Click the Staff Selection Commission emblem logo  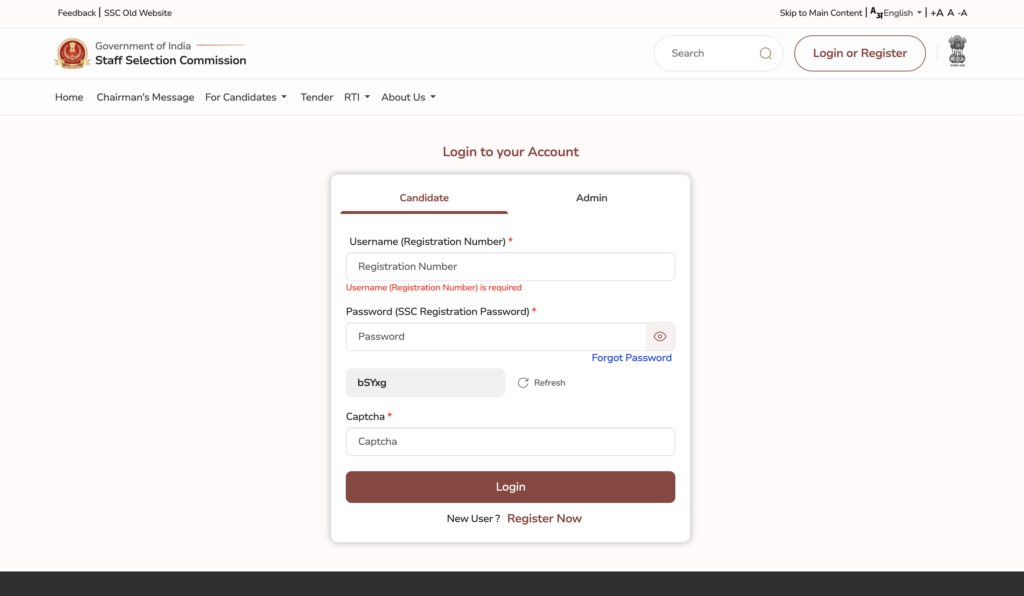click(x=72, y=53)
